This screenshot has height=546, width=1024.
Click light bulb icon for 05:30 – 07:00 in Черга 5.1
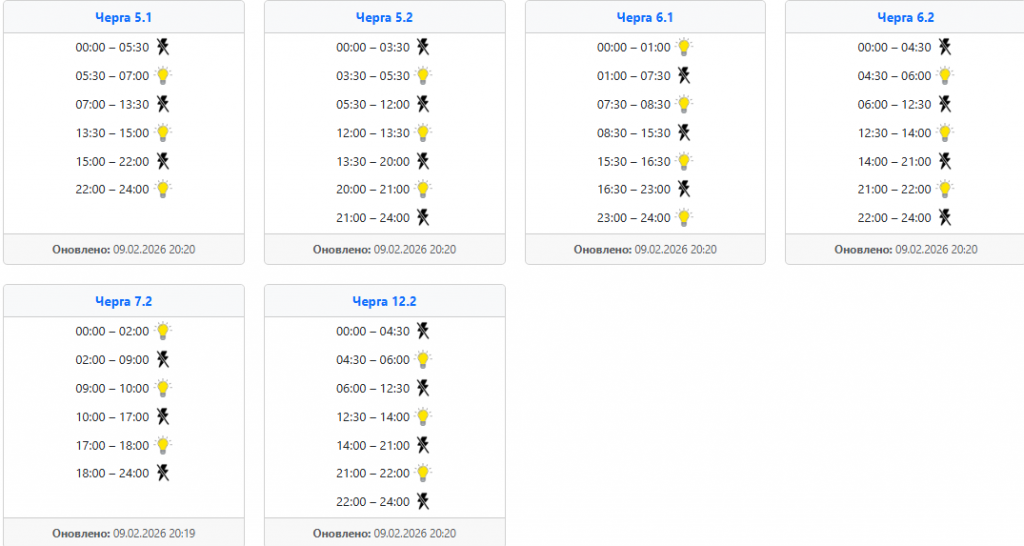163,75
